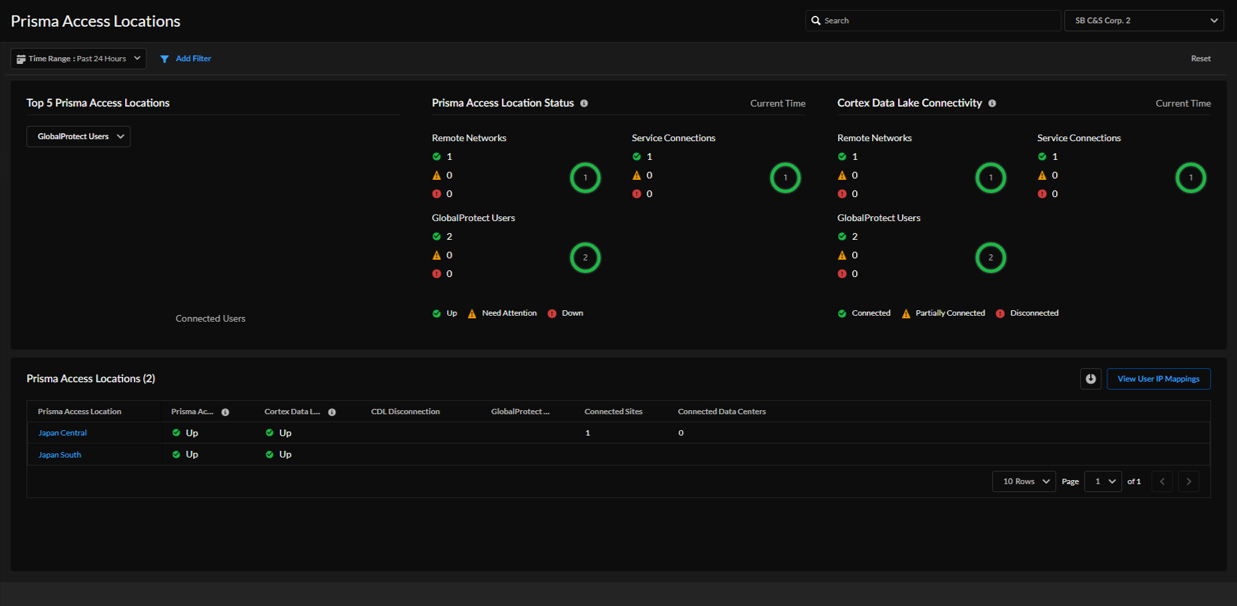The height and width of the screenshot is (606, 1237).
Task: Click the Connected Sites column header
Action: (x=614, y=412)
